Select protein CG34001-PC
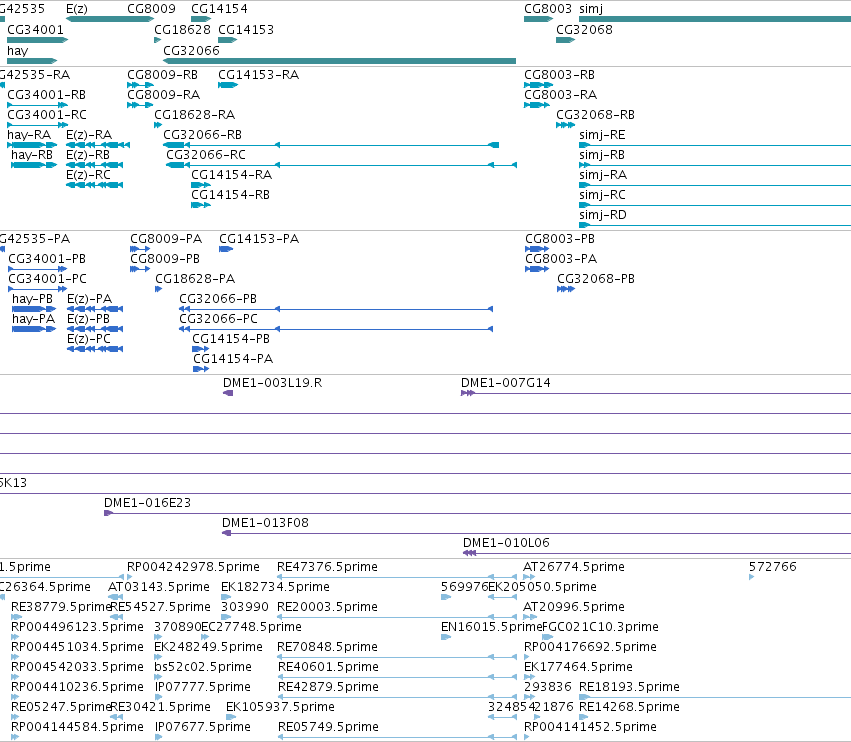 (x=47, y=278)
